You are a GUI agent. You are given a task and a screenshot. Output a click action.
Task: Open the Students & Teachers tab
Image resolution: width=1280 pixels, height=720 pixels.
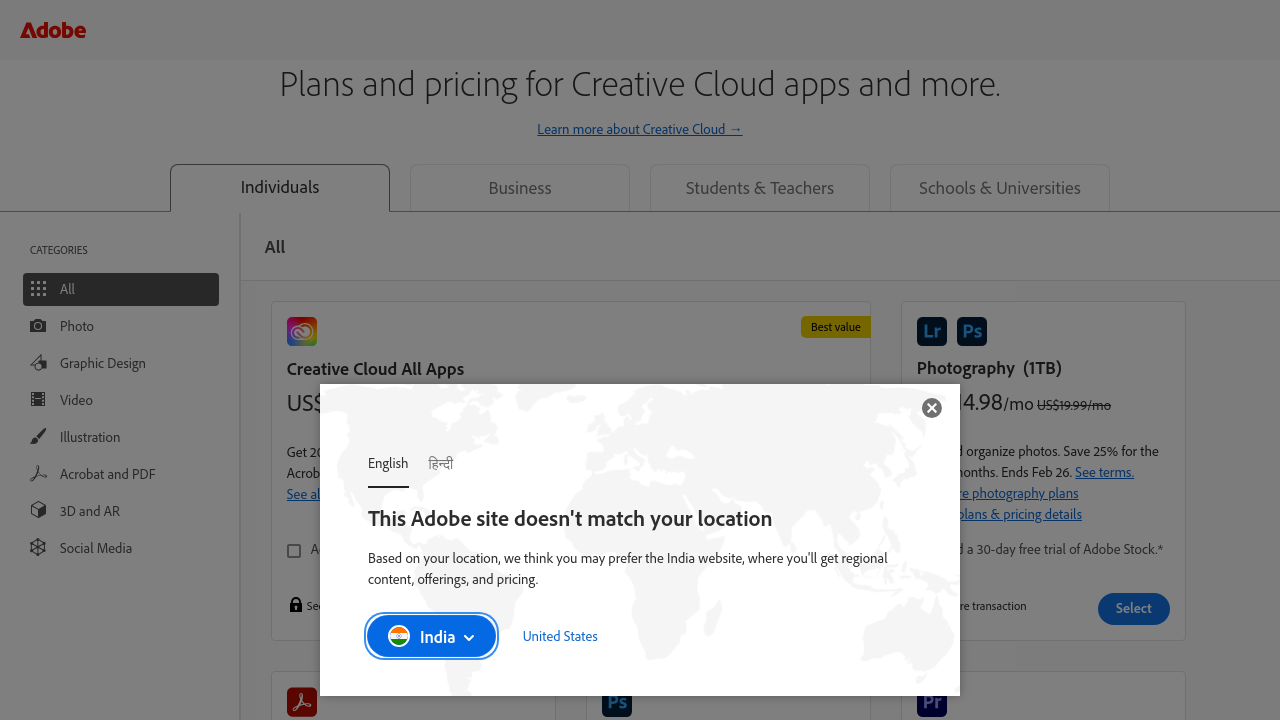tap(760, 188)
